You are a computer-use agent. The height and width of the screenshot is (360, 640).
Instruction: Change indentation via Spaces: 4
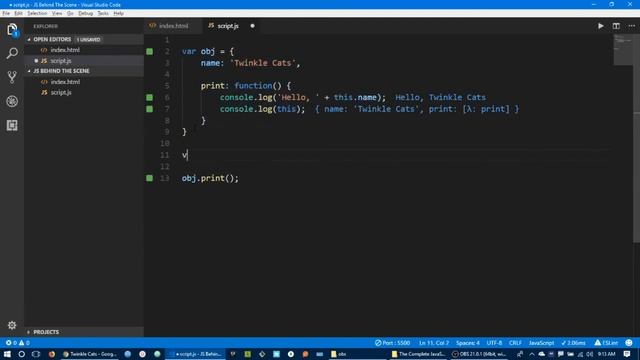pyautogui.click(x=468, y=343)
